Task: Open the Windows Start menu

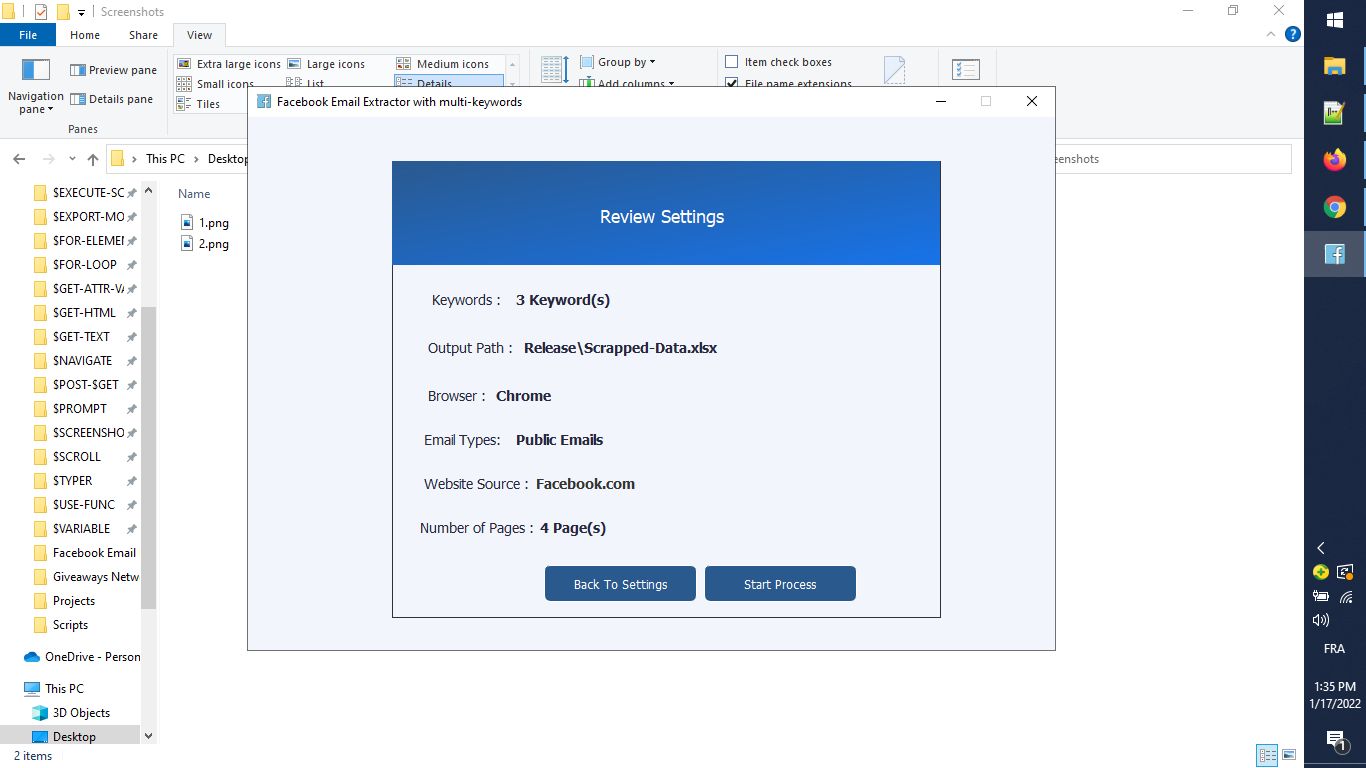Action: tap(1335, 20)
